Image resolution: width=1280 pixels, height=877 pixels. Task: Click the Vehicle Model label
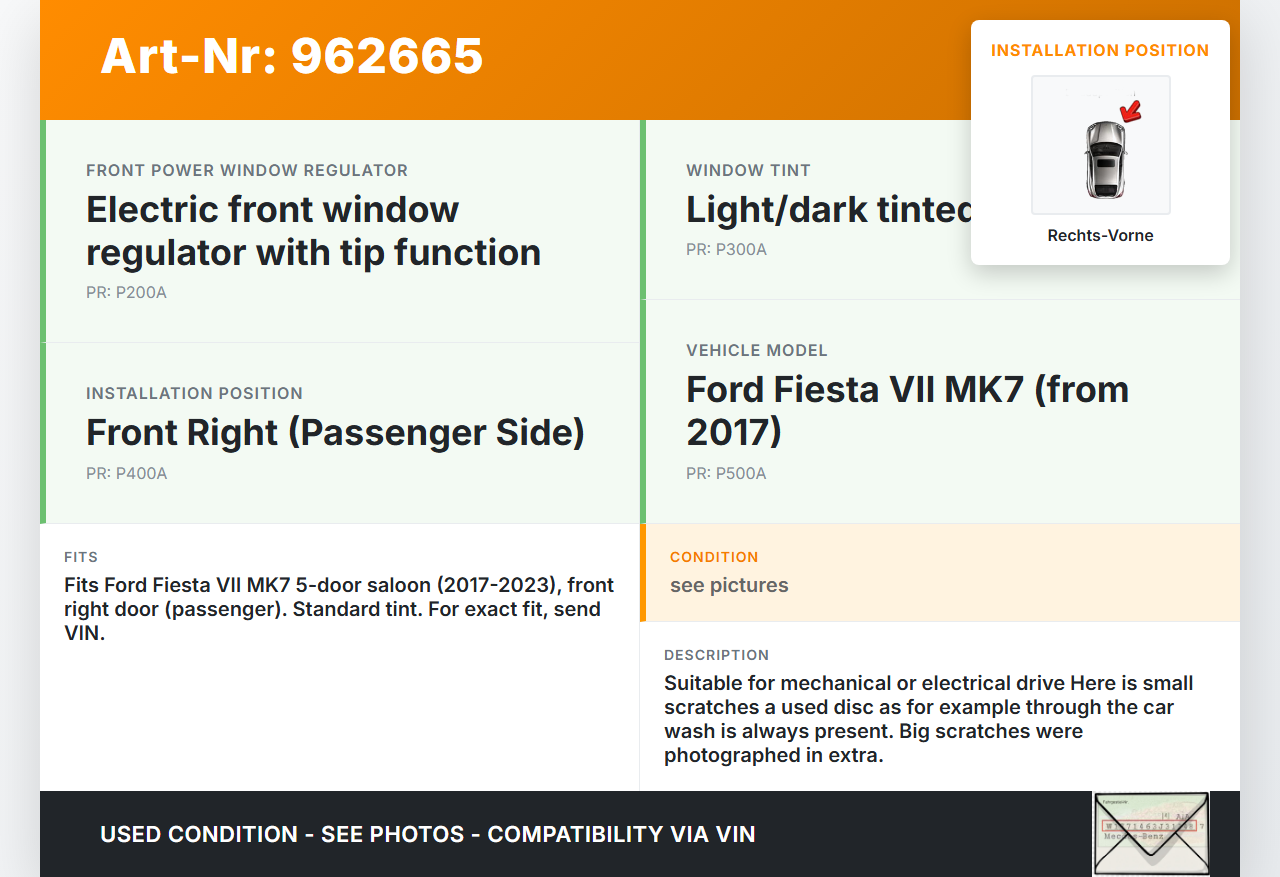(756, 350)
